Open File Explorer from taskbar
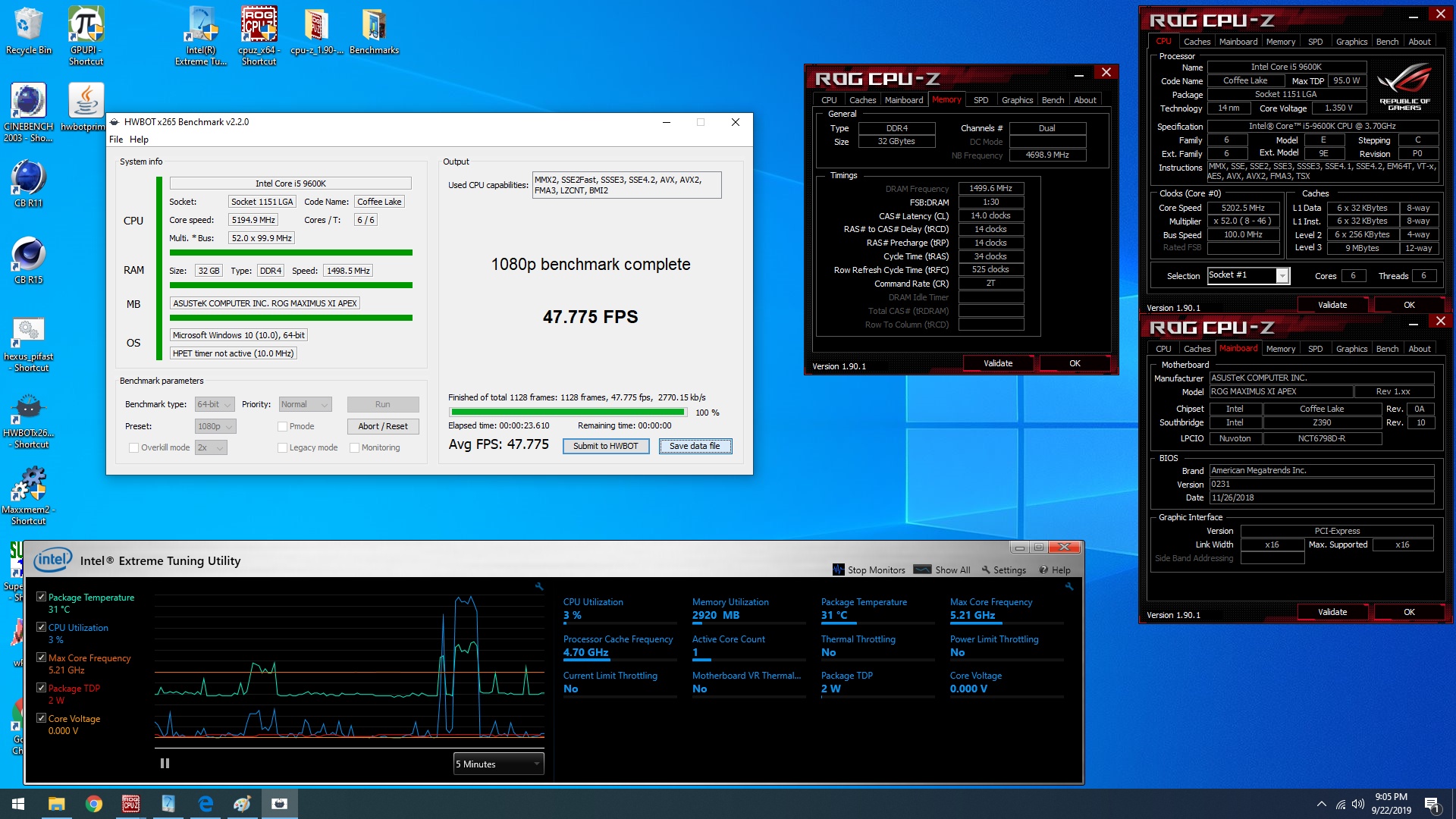Viewport: 1456px width, 819px height. (x=57, y=804)
